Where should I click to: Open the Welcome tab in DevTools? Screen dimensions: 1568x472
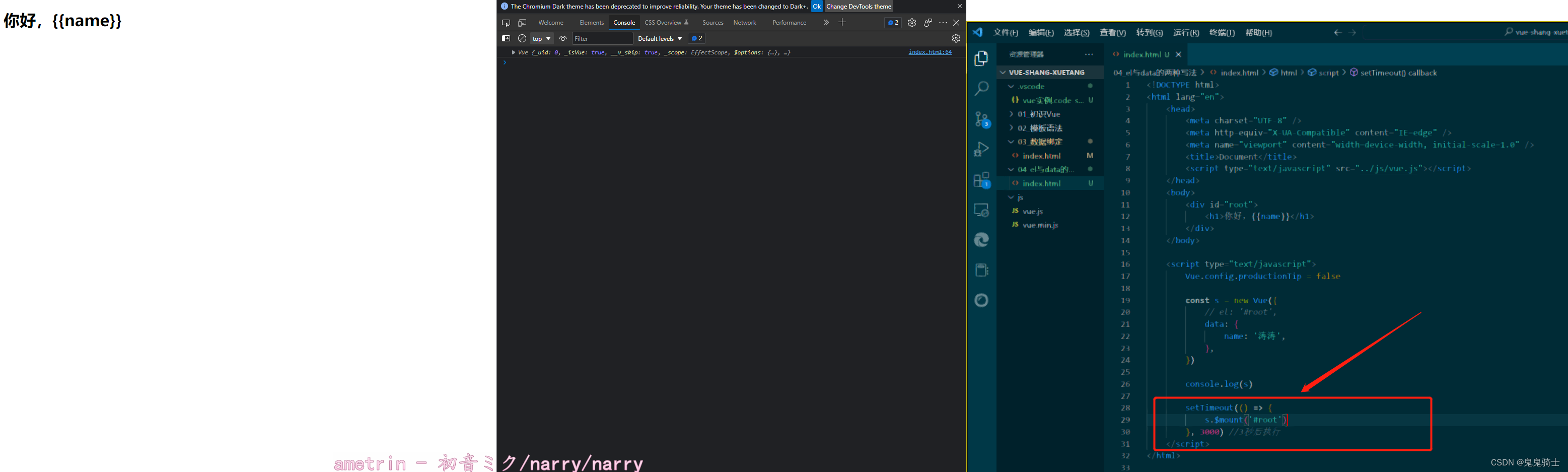click(x=550, y=23)
